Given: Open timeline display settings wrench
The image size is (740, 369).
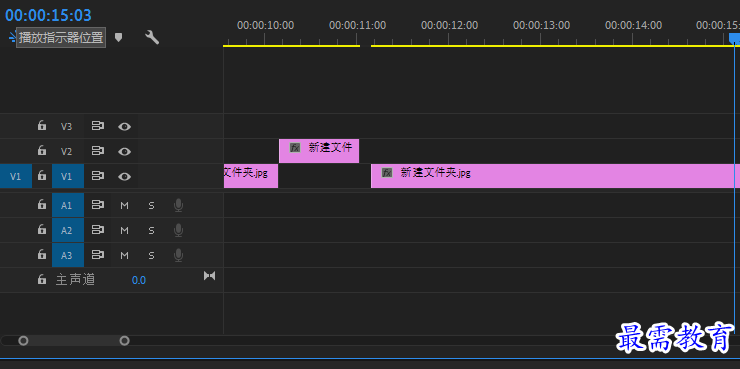Looking at the screenshot, I should point(151,37).
